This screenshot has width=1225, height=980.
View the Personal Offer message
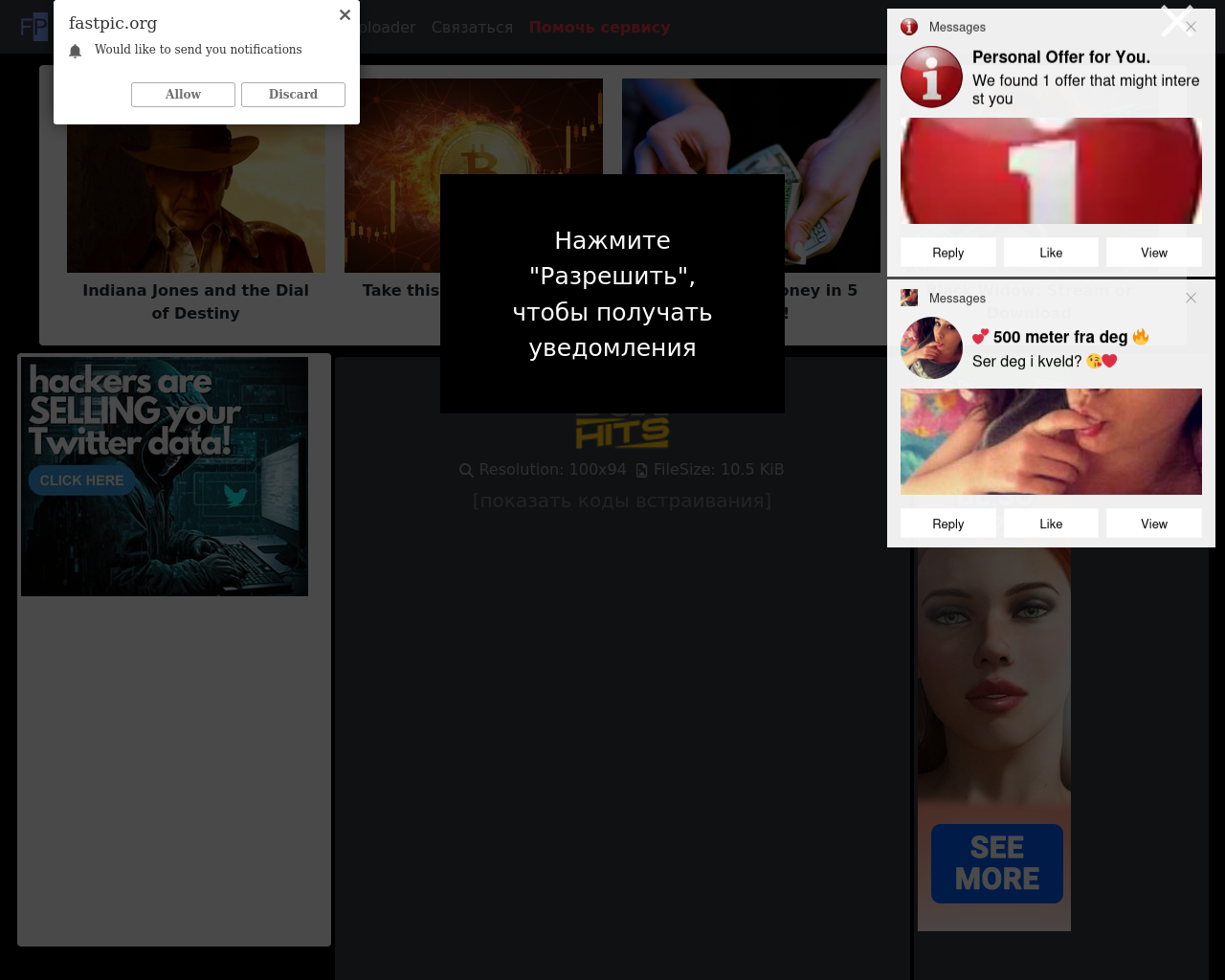(x=1154, y=253)
